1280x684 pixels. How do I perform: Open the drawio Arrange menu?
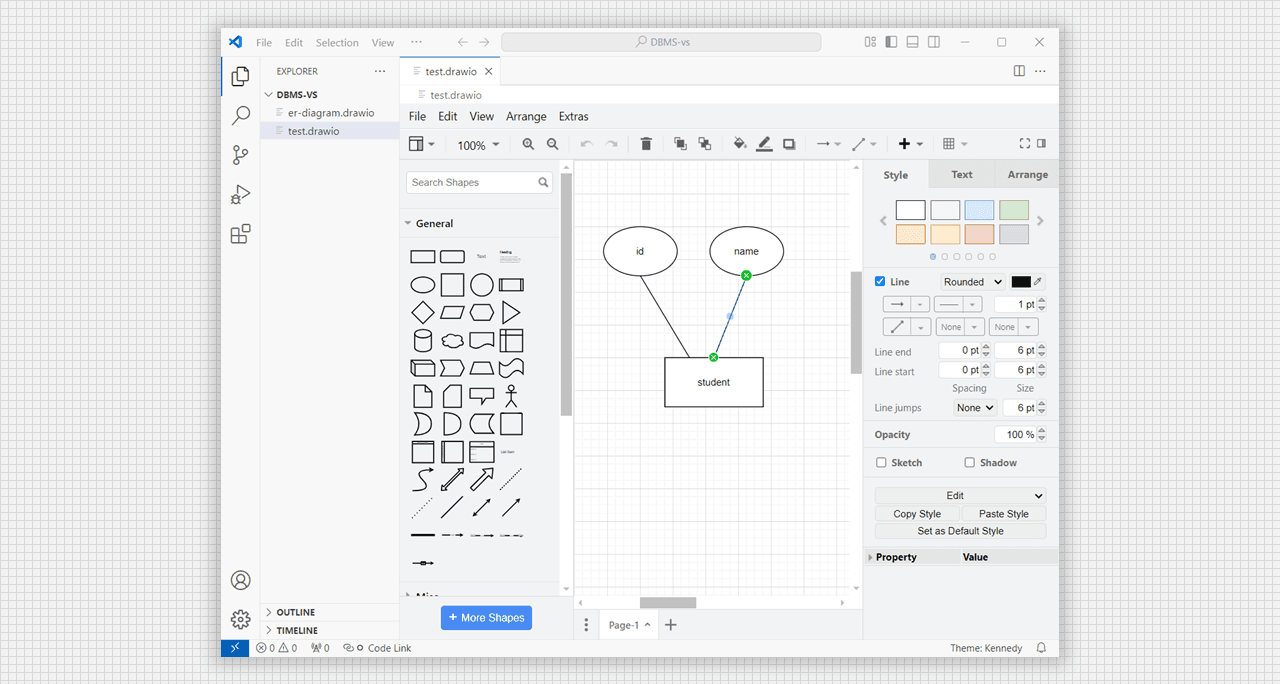526,117
